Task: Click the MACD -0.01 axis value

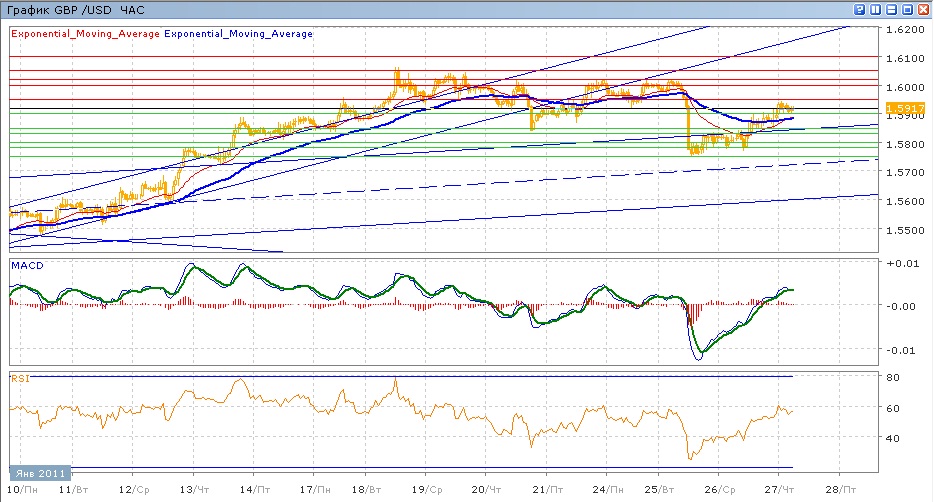Action: 901,350
